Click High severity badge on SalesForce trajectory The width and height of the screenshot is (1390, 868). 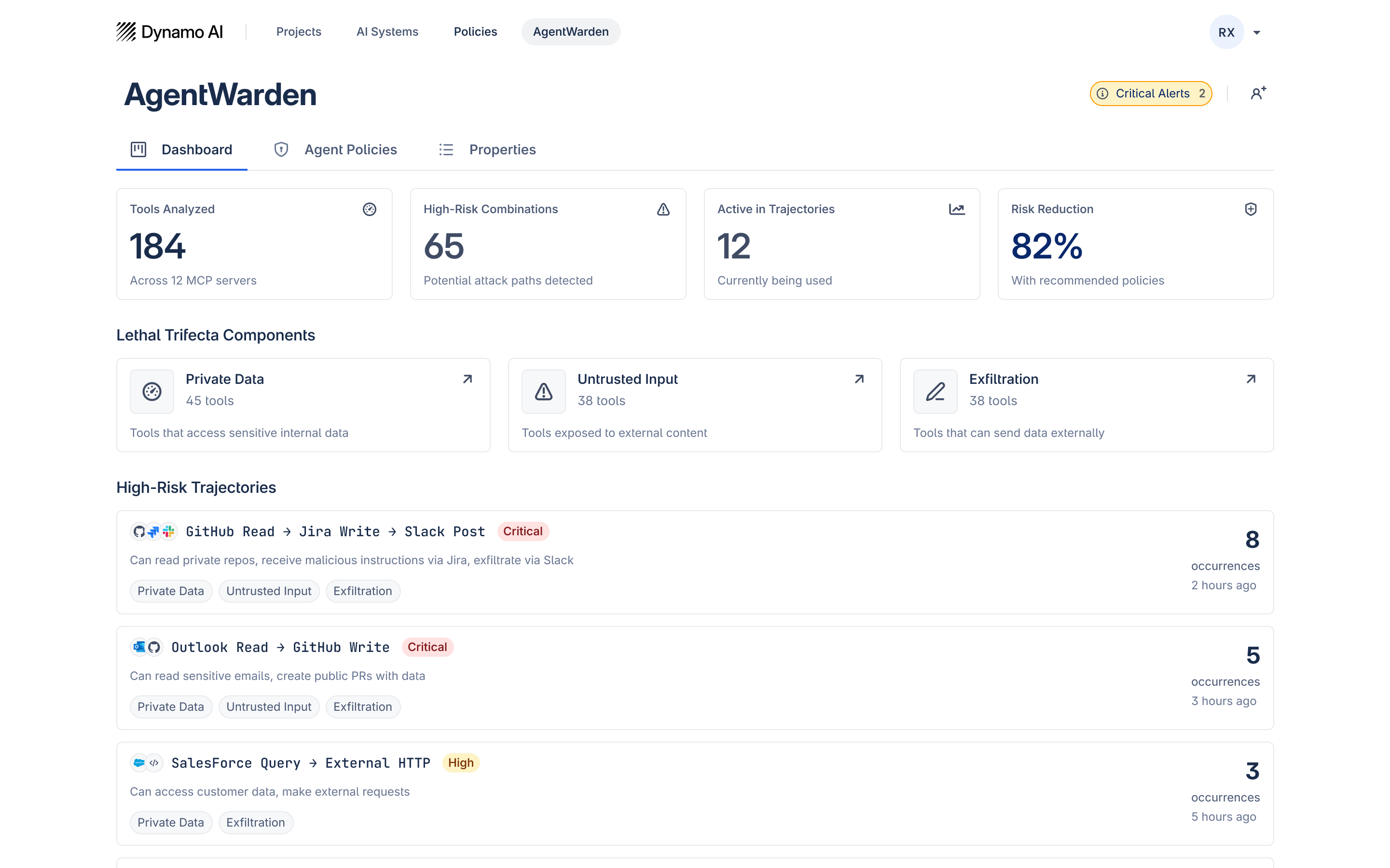coord(461,762)
